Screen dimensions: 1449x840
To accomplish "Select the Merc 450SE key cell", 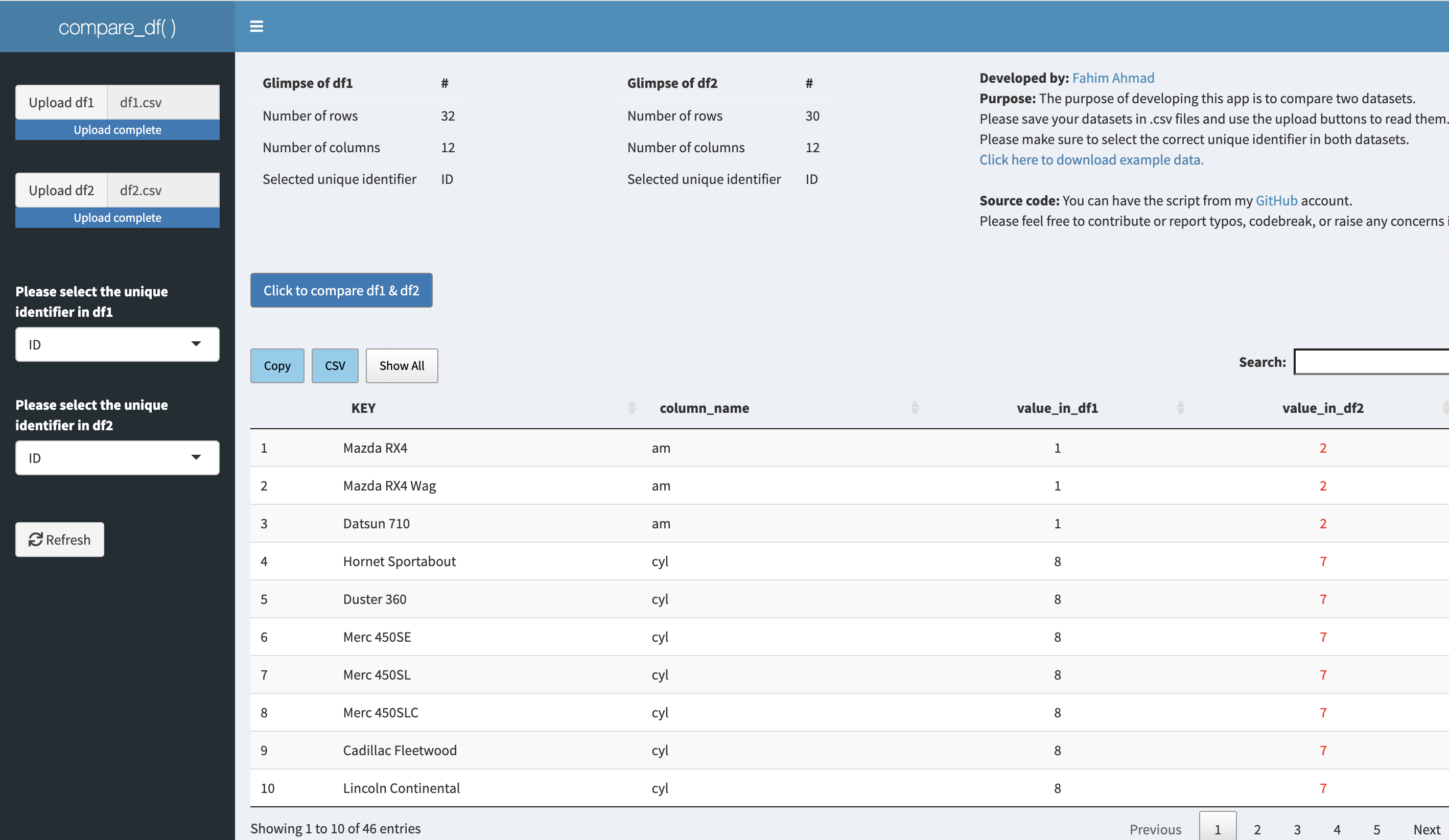I will tap(377, 637).
